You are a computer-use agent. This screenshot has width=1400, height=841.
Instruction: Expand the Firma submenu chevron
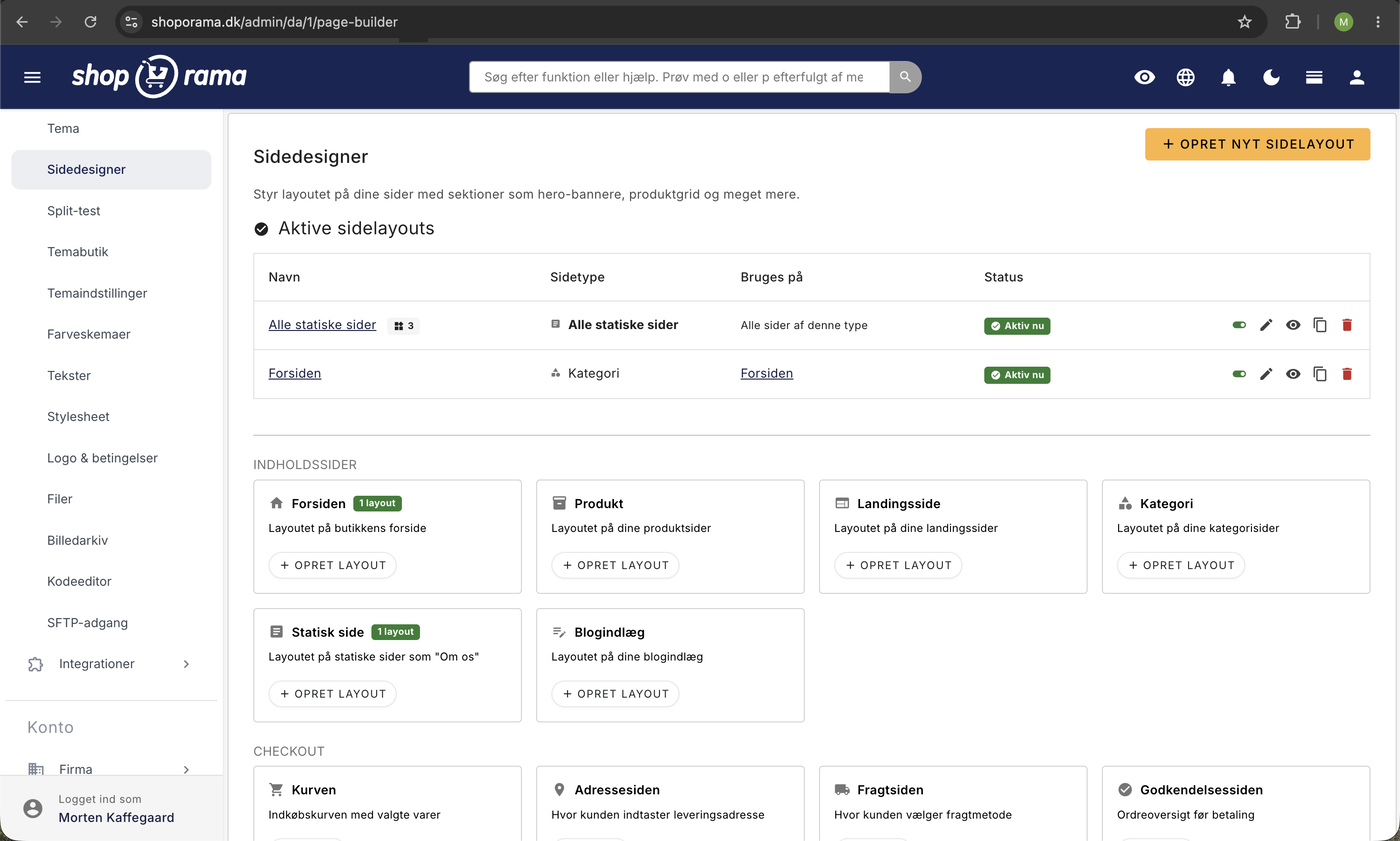(x=186, y=769)
